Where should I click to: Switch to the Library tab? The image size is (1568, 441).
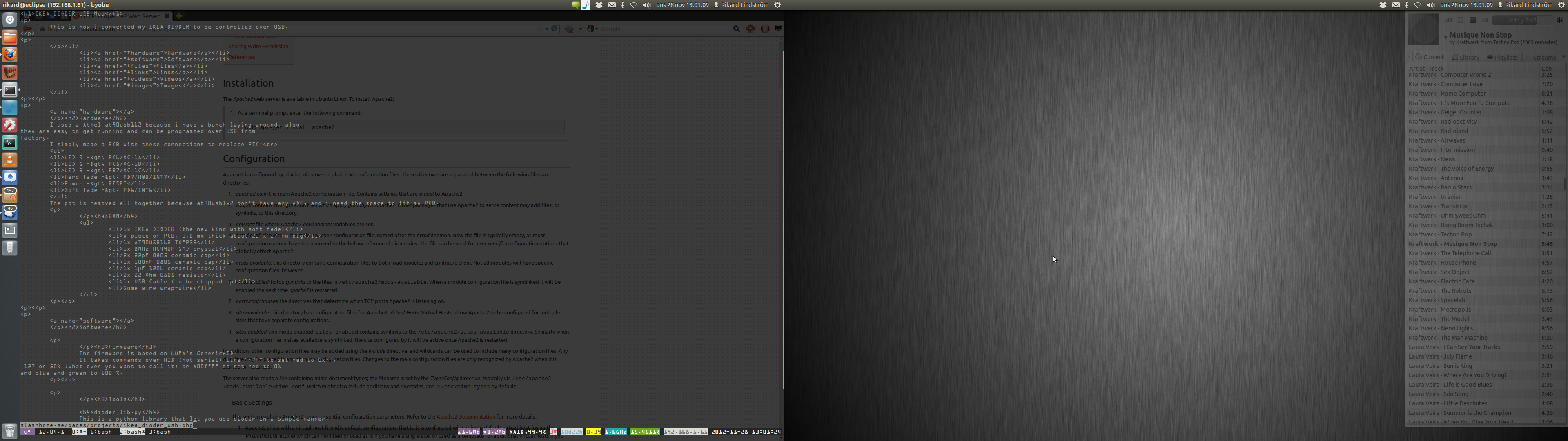pyautogui.click(x=1466, y=57)
